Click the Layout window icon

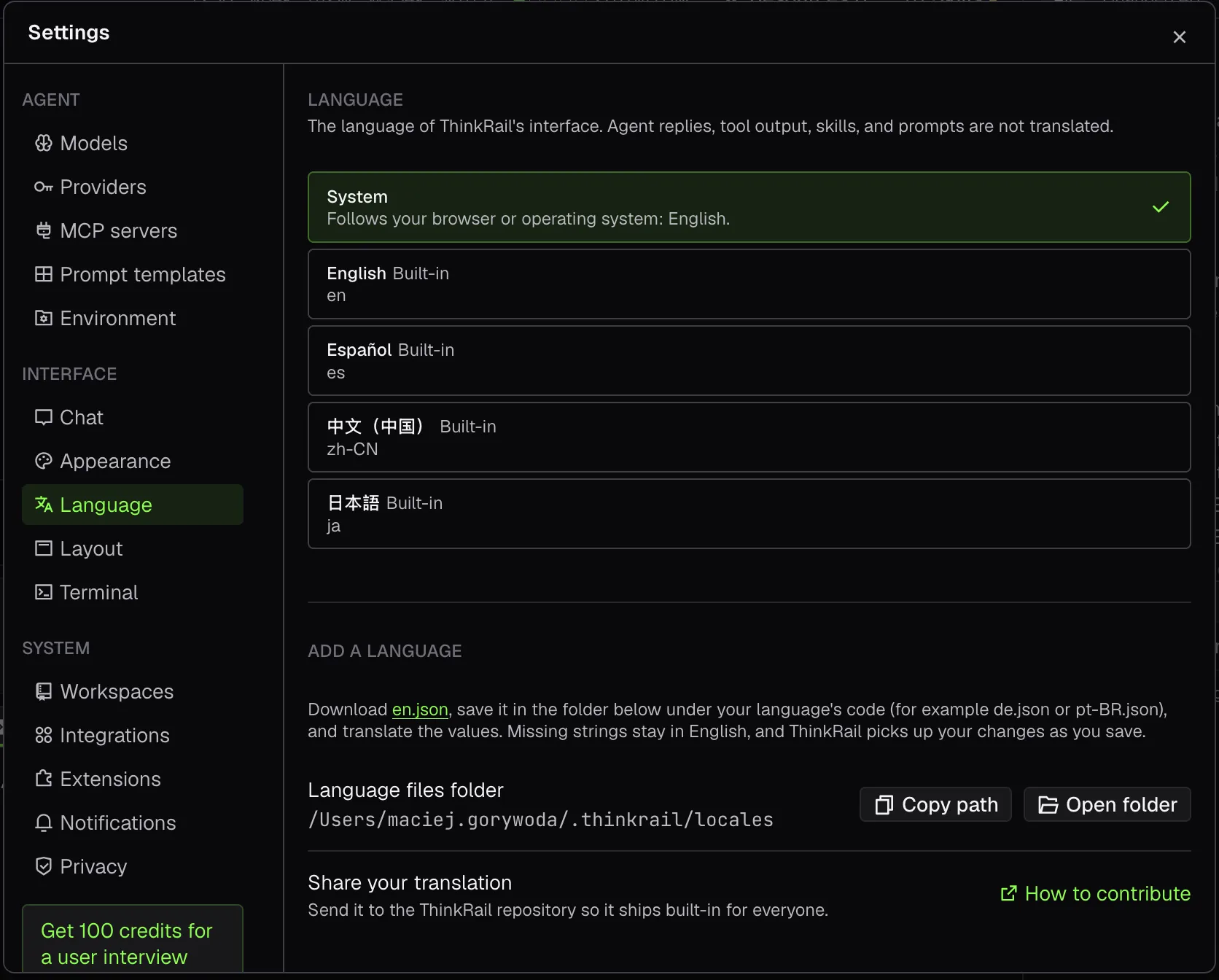[44, 548]
